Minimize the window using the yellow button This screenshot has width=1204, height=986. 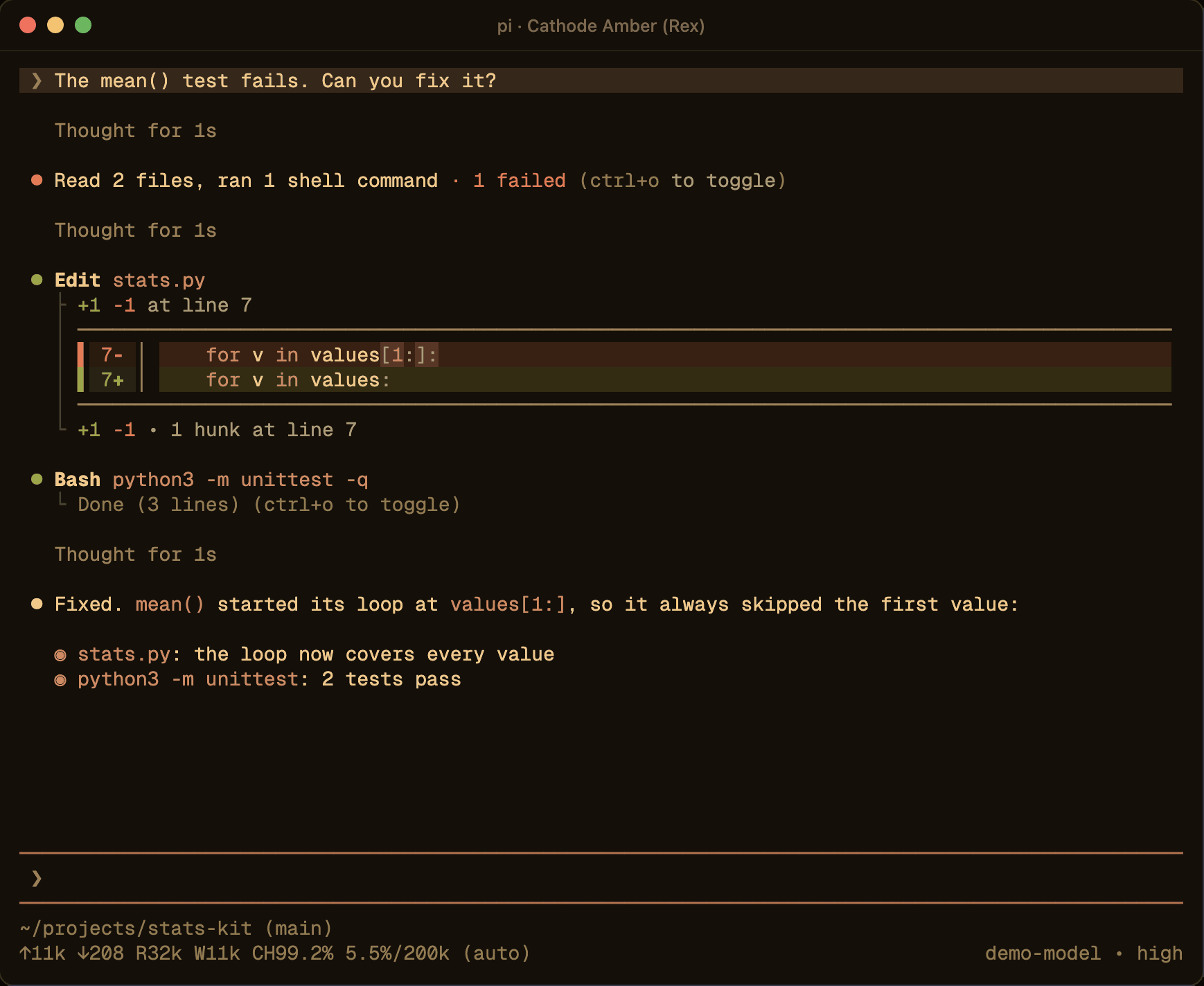click(55, 26)
